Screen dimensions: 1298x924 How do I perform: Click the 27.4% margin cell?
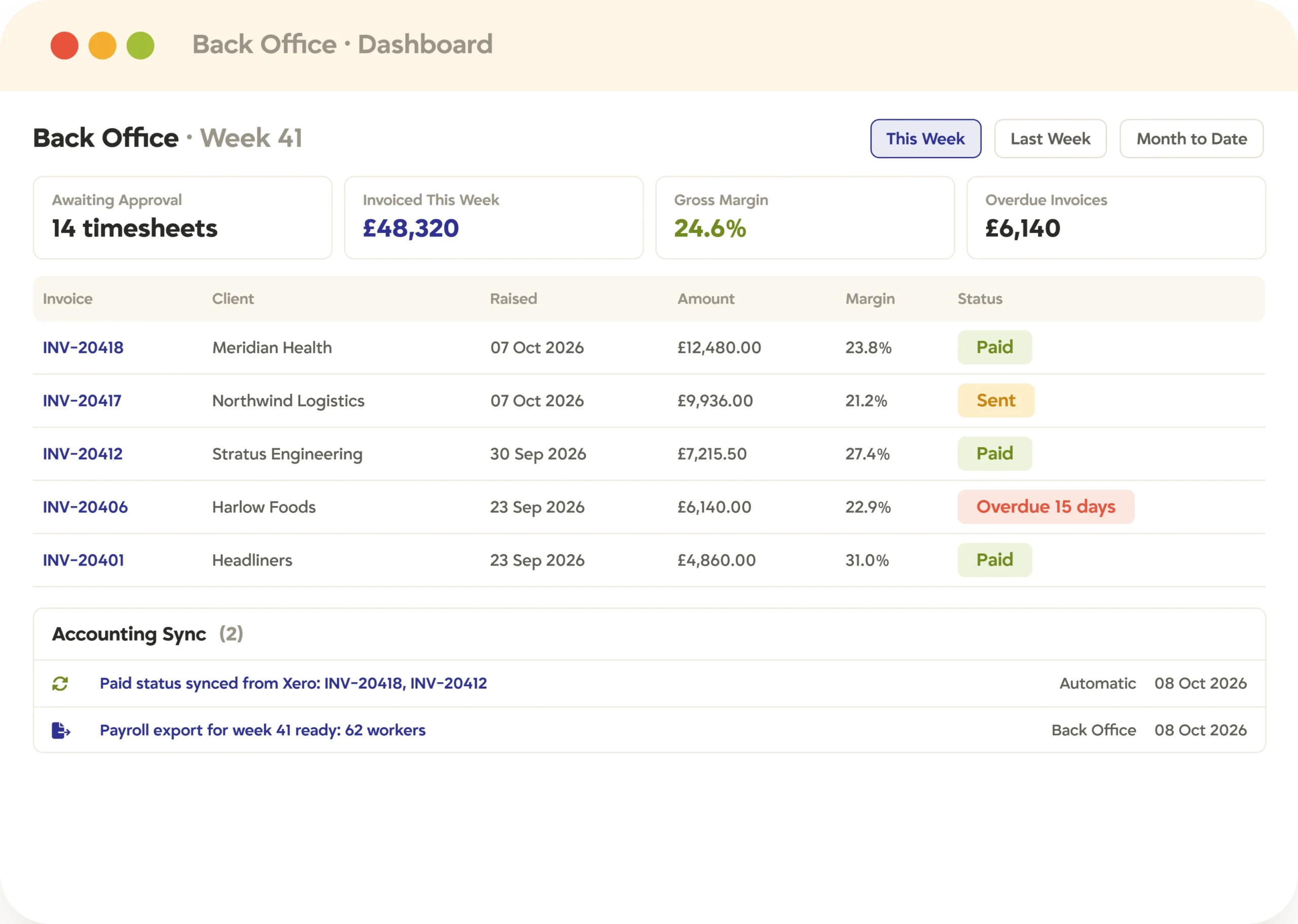(x=868, y=454)
